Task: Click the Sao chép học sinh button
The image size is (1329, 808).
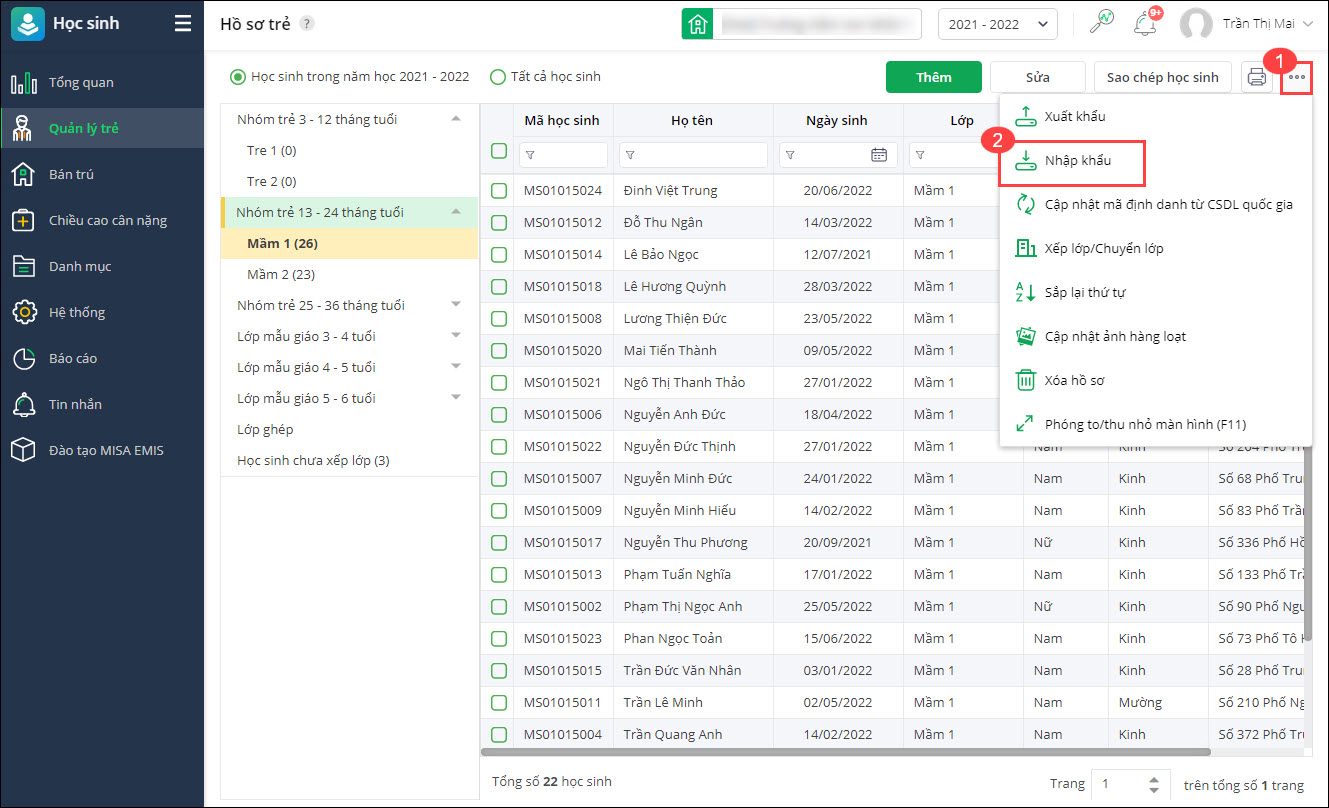Action: click(1162, 77)
